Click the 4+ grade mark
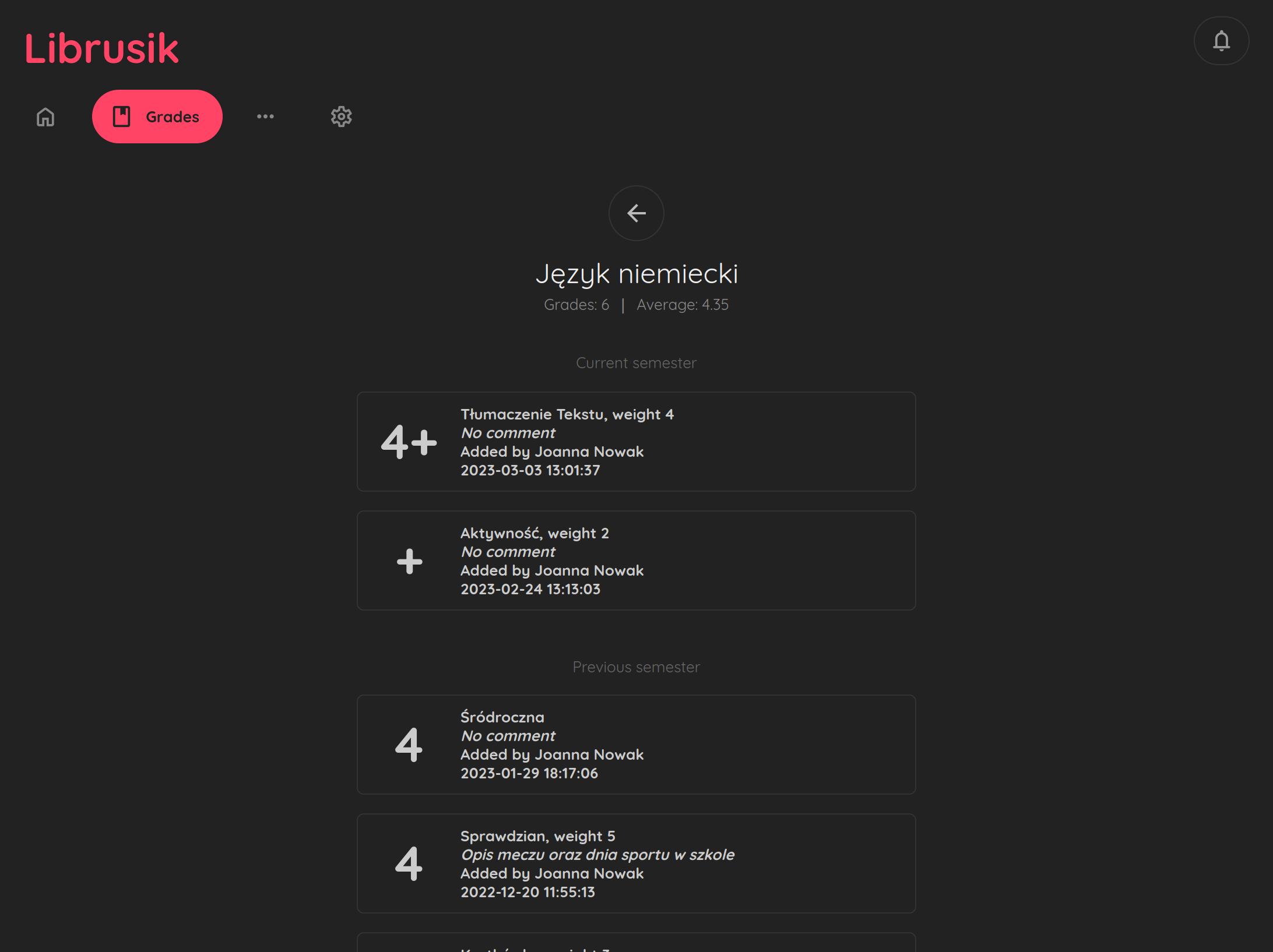Image resolution: width=1273 pixels, height=952 pixels. pyautogui.click(x=409, y=442)
